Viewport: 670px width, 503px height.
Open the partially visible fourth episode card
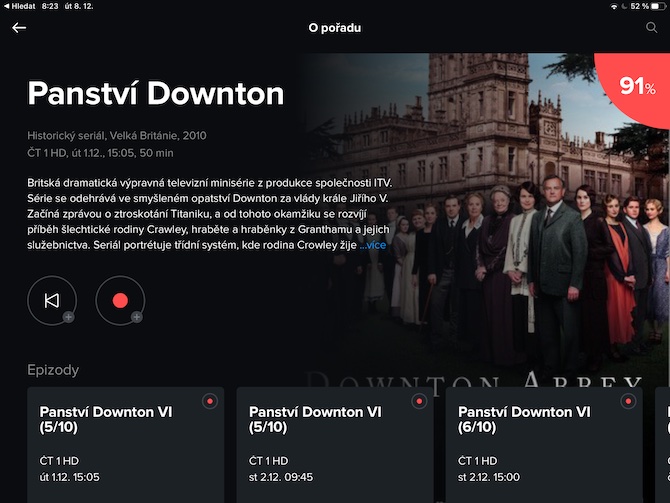pos(663,445)
